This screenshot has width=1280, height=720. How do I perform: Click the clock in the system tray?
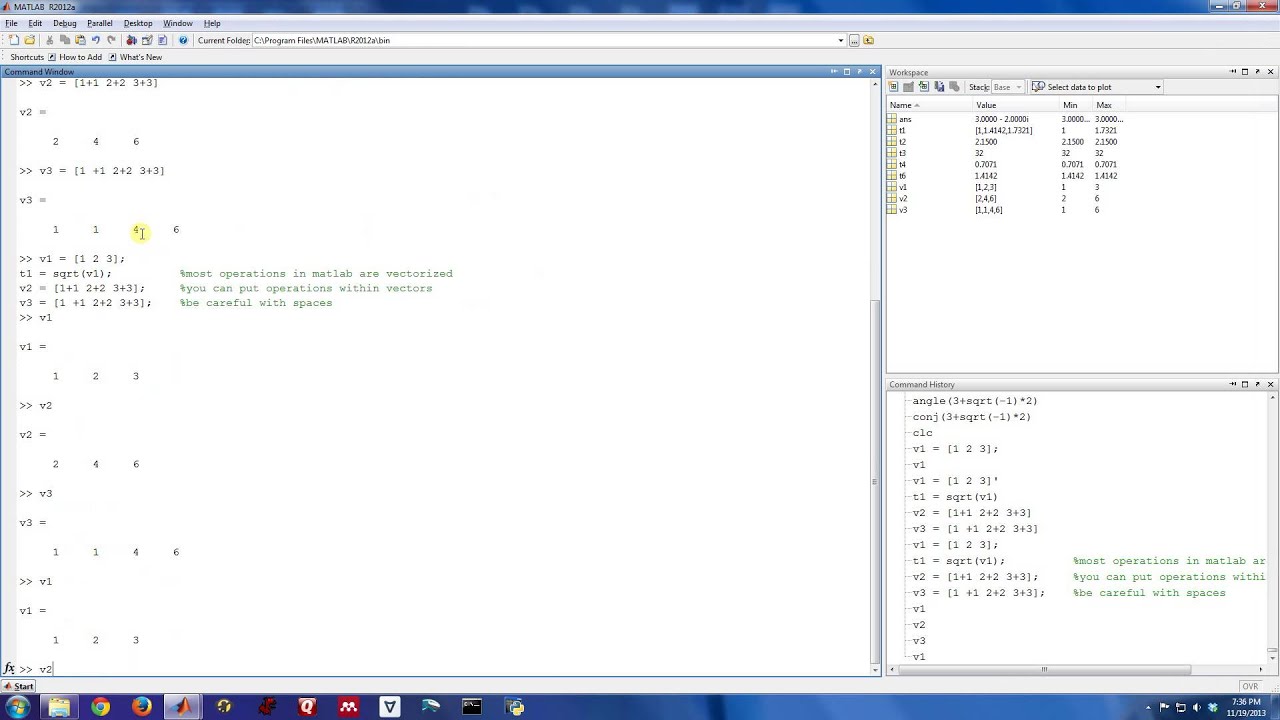pyautogui.click(x=1247, y=707)
